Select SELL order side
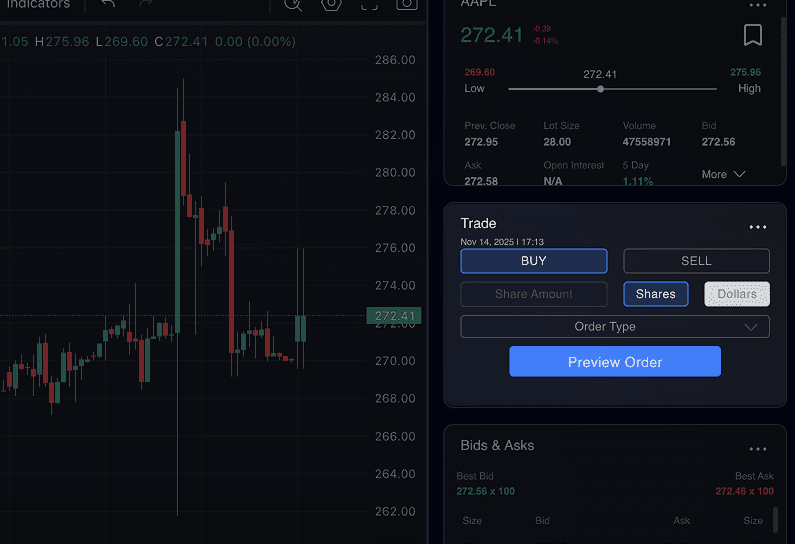Image resolution: width=795 pixels, height=544 pixels. pyautogui.click(x=696, y=261)
